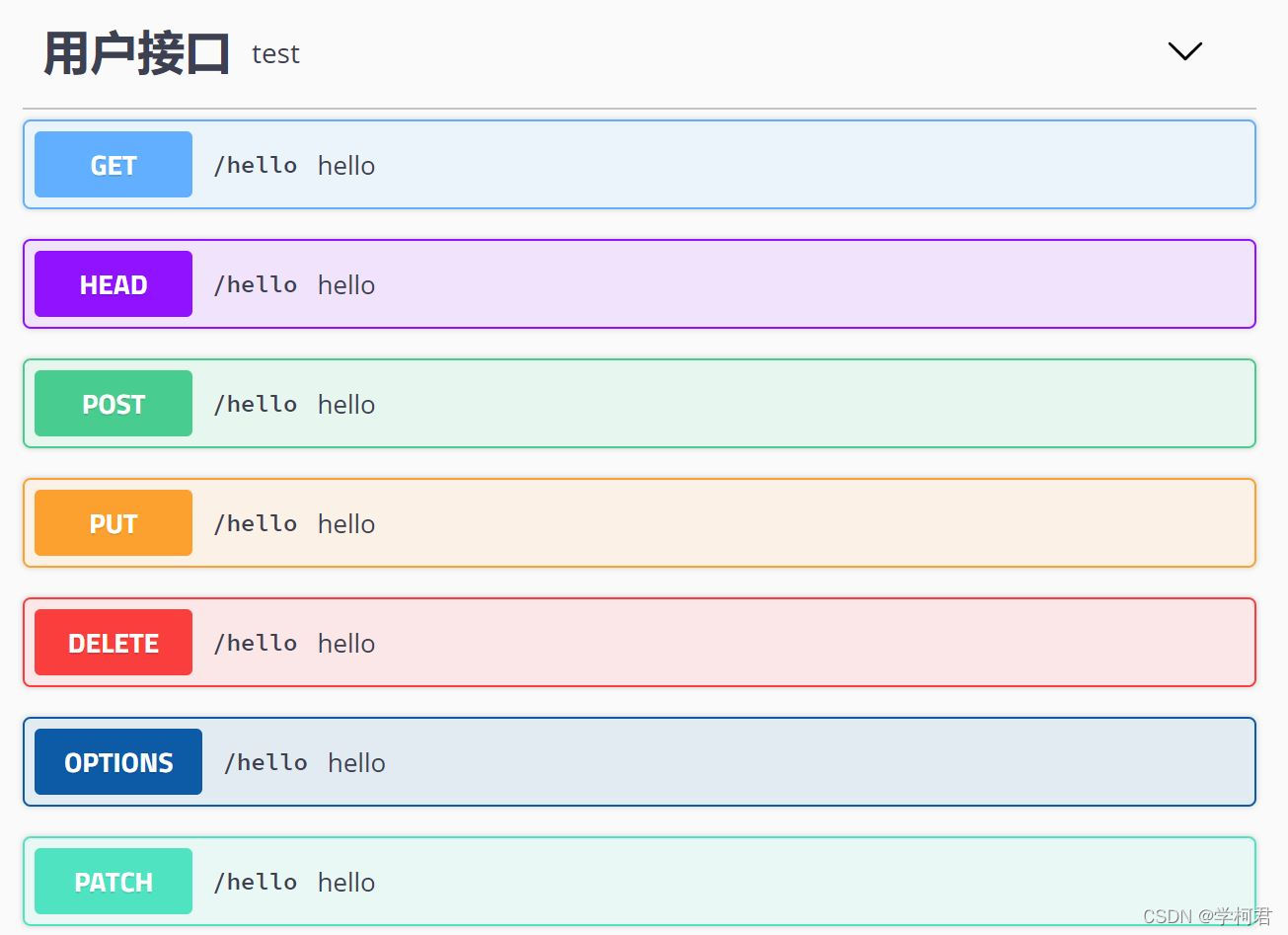Expand the GET /hello operation

coord(640,165)
